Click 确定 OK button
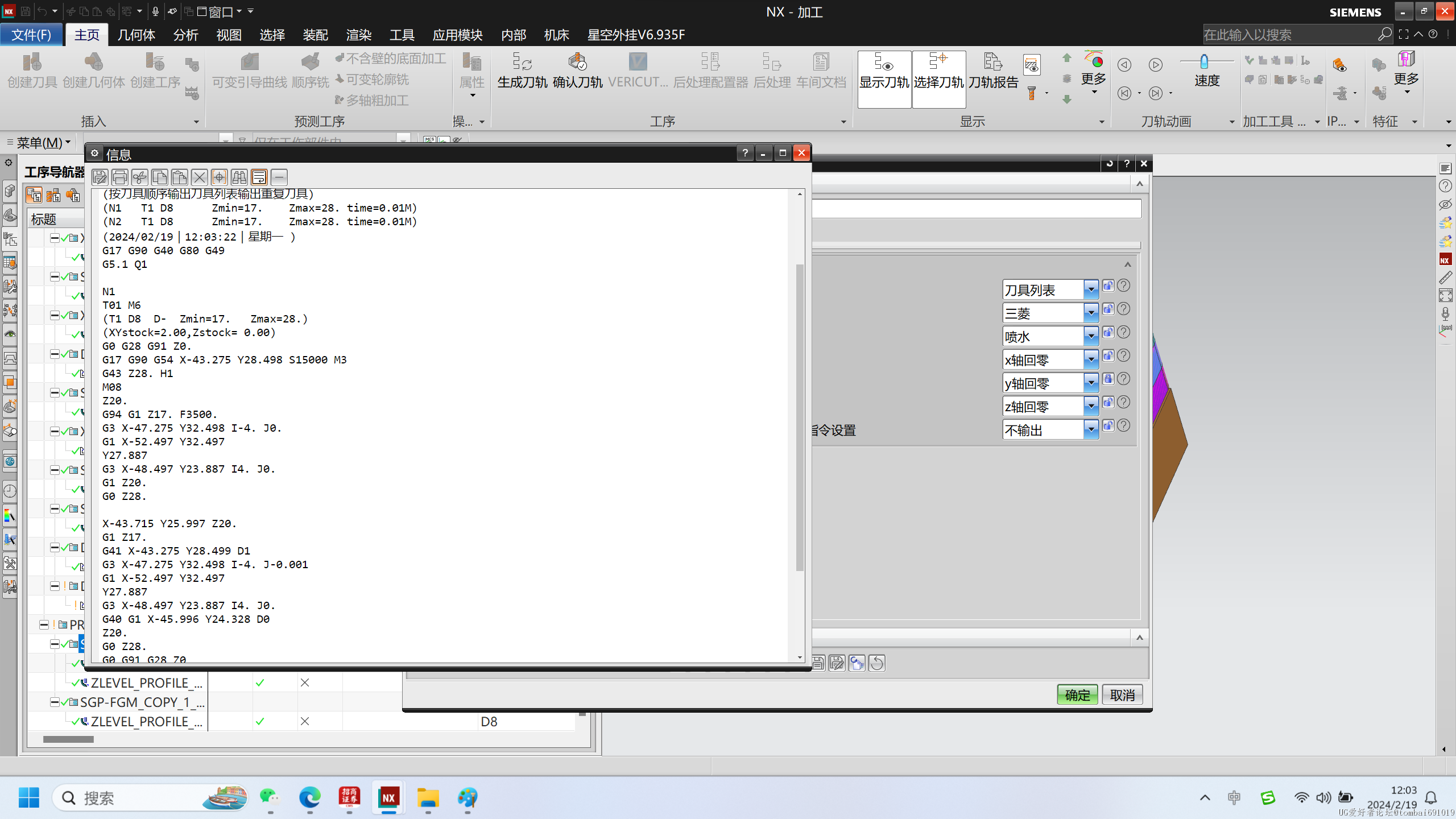The image size is (1456, 819). [1077, 694]
